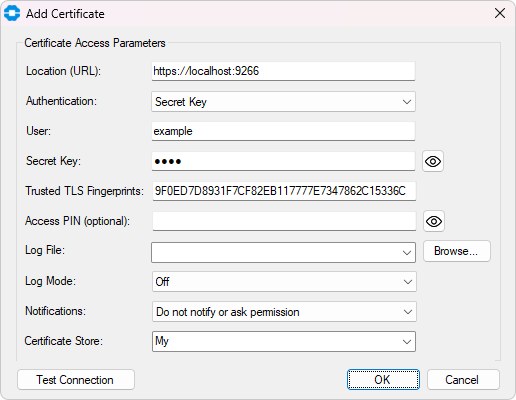Click the app logo in title bar
Viewport: 516px width, 400px height.
(12, 13)
